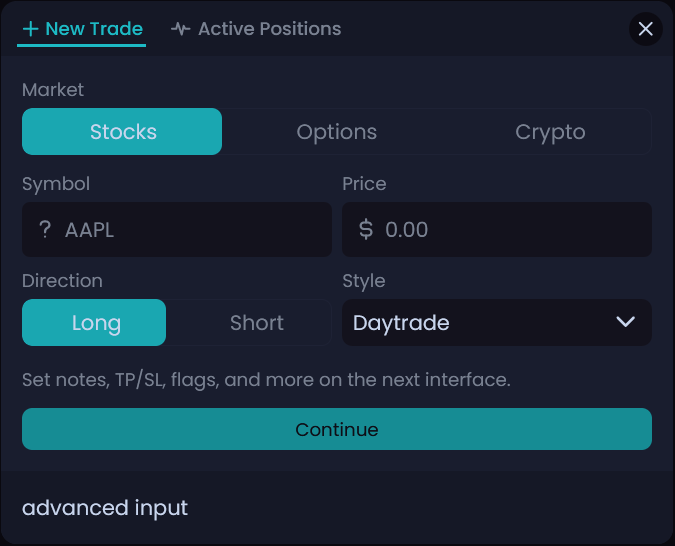Switch the market to Options
The image size is (675, 546).
(x=336, y=132)
